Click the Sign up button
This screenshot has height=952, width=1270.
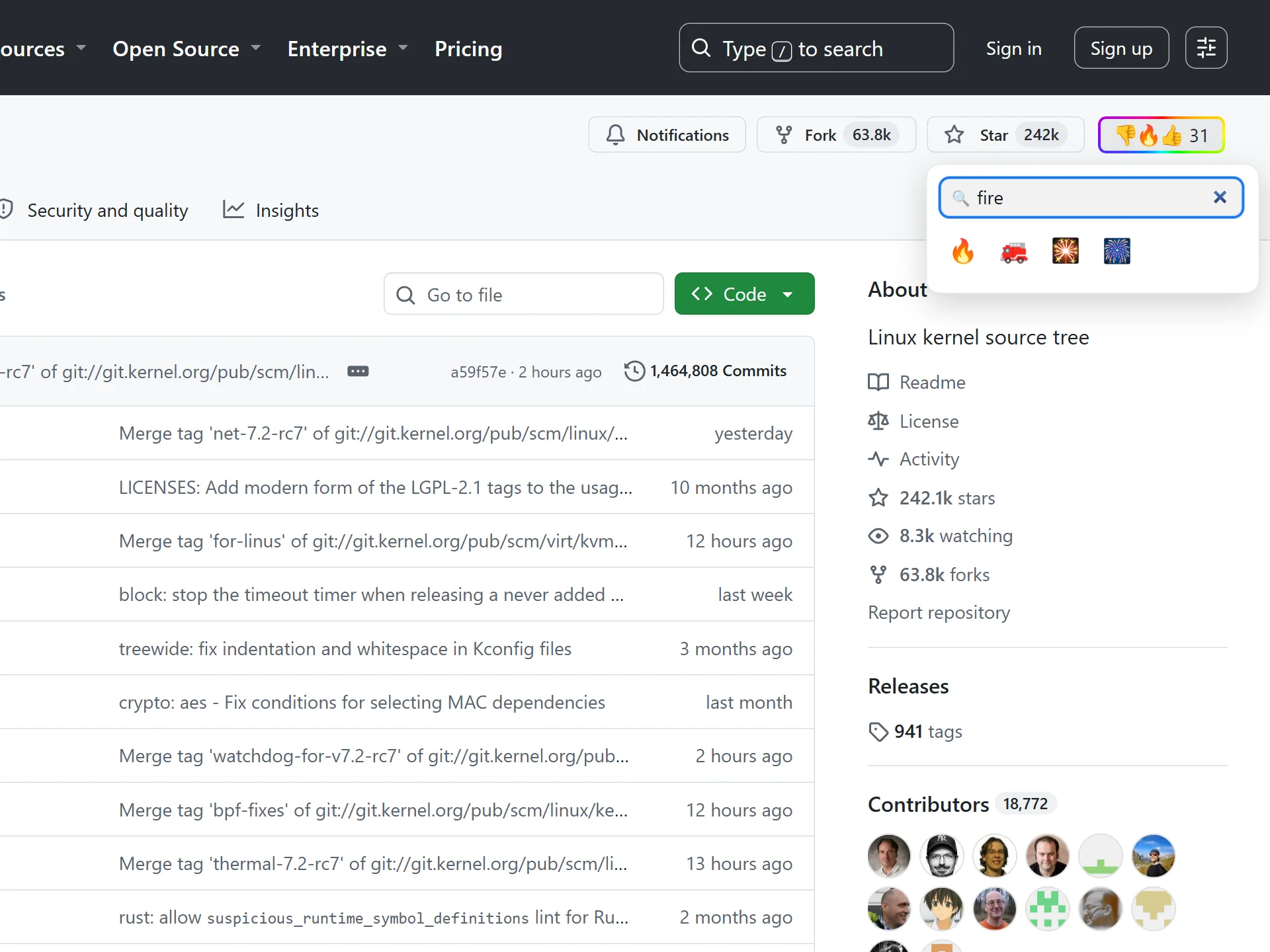coord(1121,48)
